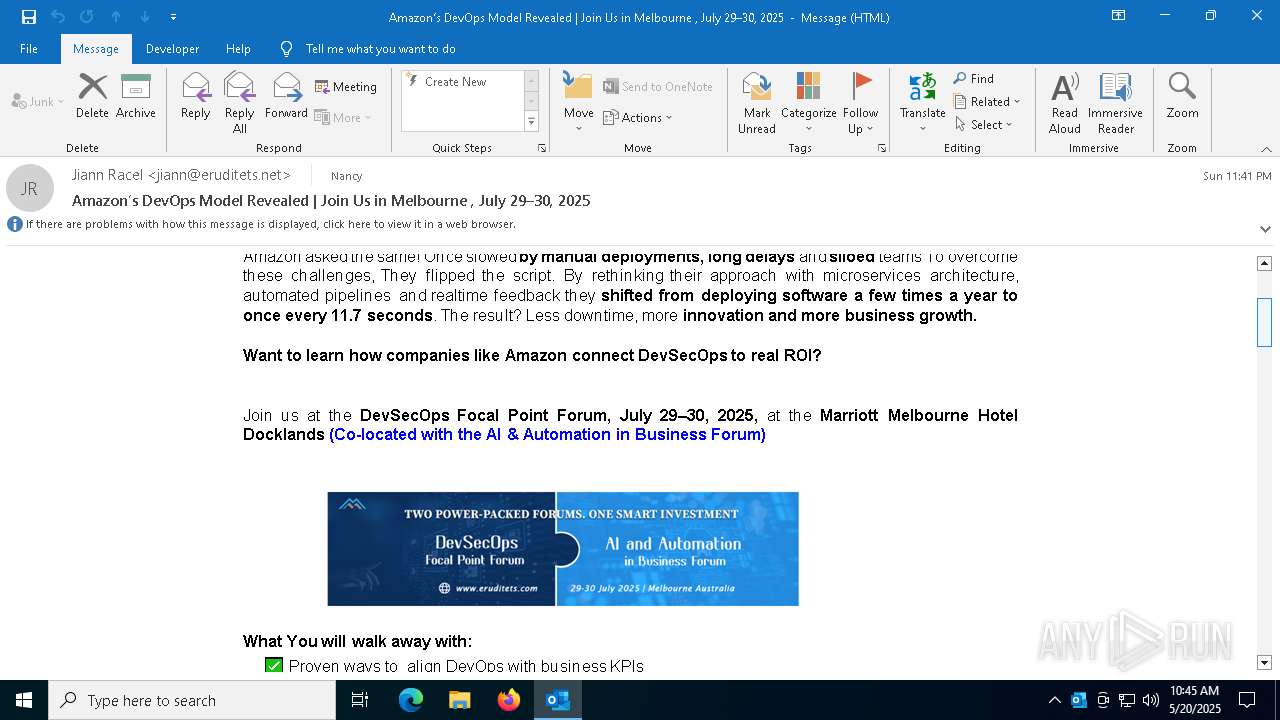Archive this message
This screenshot has height=720, width=1280.
click(136, 96)
